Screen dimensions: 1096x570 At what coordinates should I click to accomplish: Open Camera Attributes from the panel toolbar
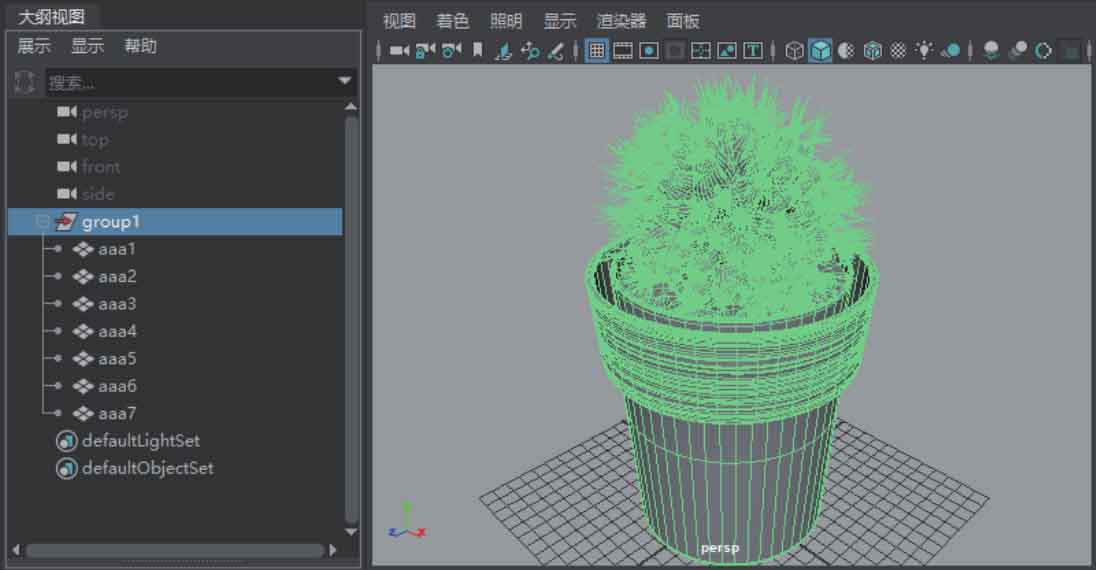pyautogui.click(x=452, y=50)
